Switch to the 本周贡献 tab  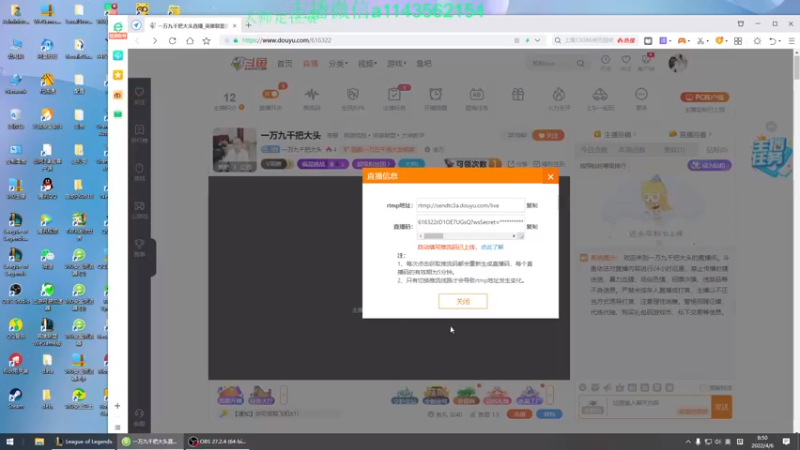tap(632, 149)
